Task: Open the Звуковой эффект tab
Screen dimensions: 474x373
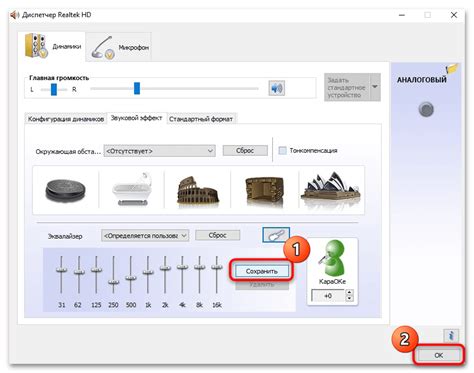Action: [136, 118]
